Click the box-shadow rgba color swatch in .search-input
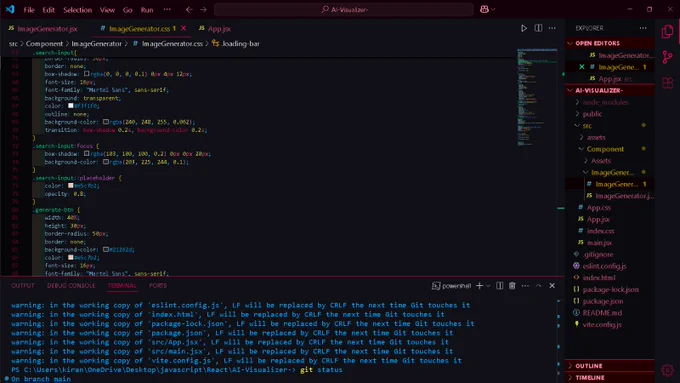Screen dimensions: 680x383 (x=87, y=74)
